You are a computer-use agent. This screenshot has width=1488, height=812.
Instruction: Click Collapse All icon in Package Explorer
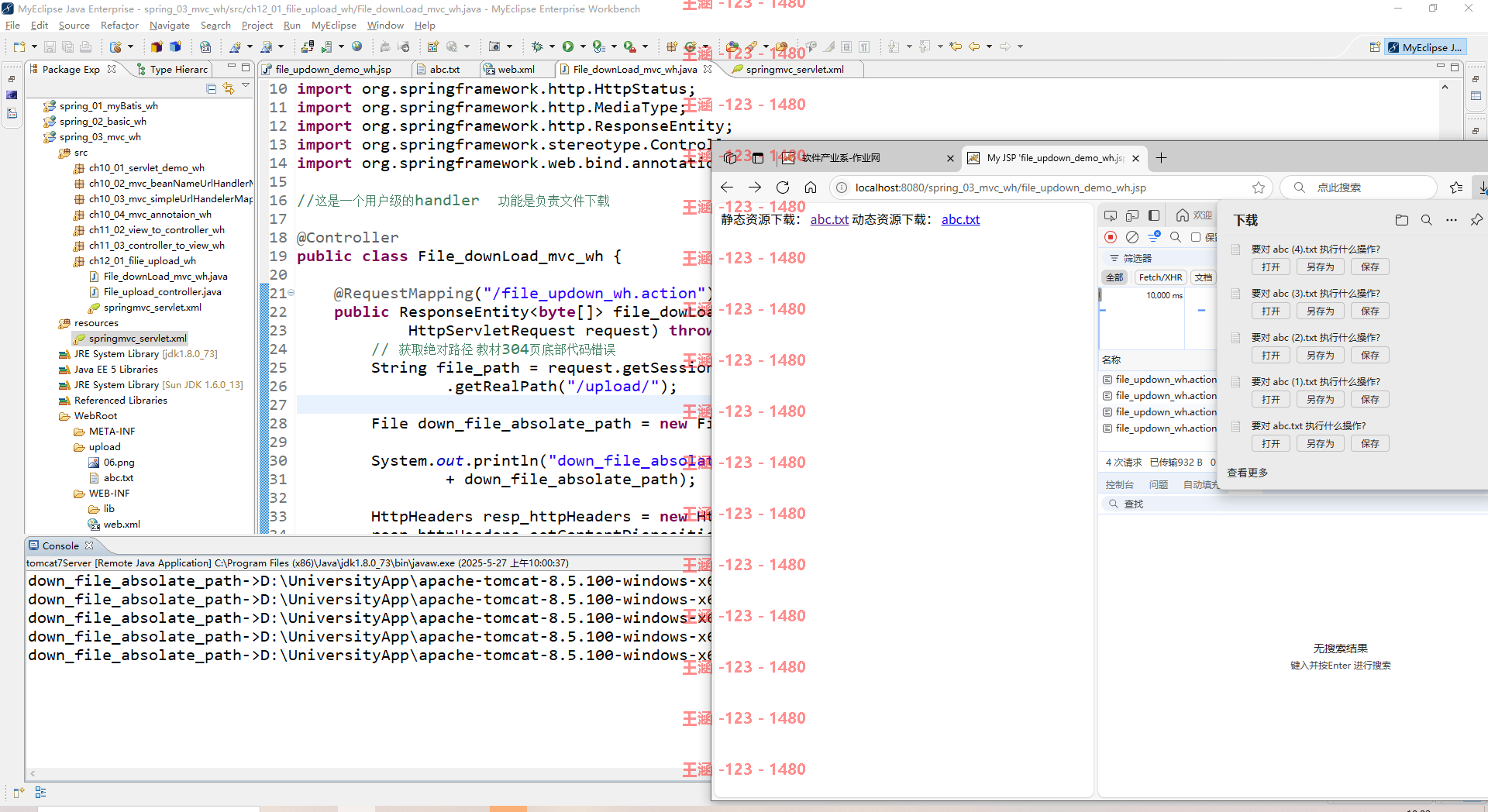[x=212, y=88]
